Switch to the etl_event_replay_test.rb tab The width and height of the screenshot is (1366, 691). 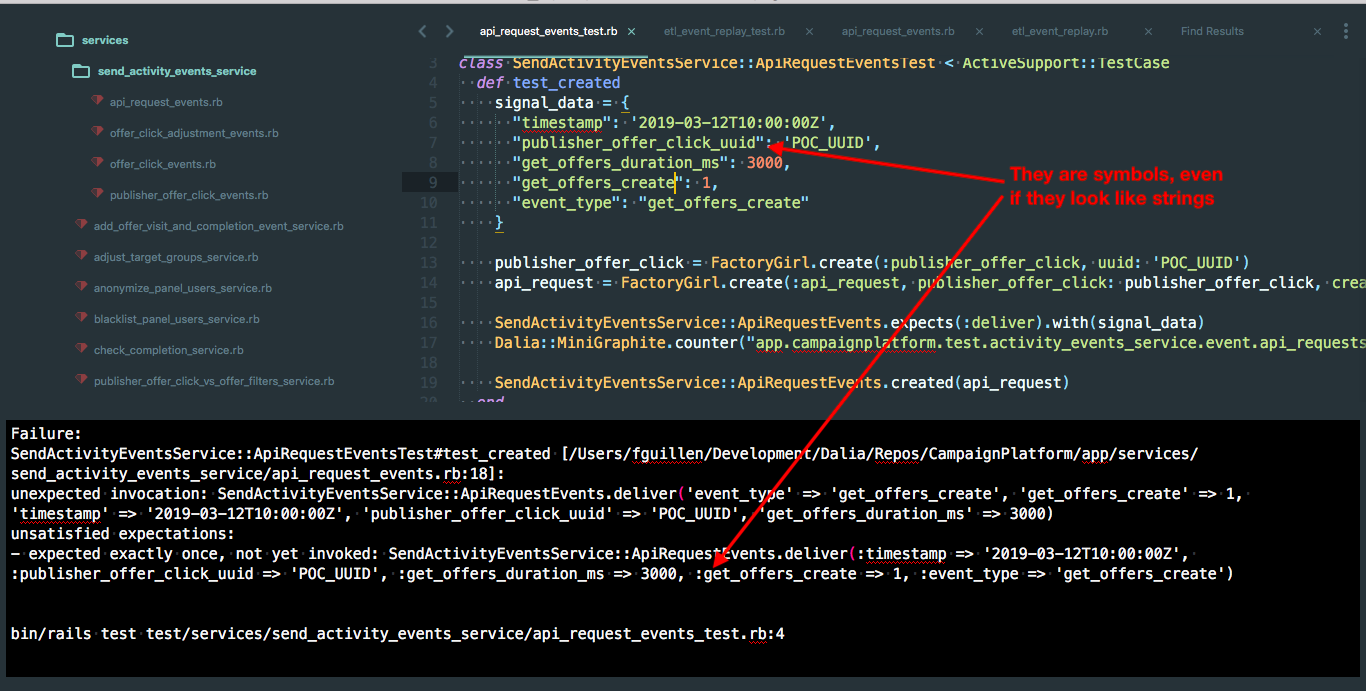click(724, 31)
